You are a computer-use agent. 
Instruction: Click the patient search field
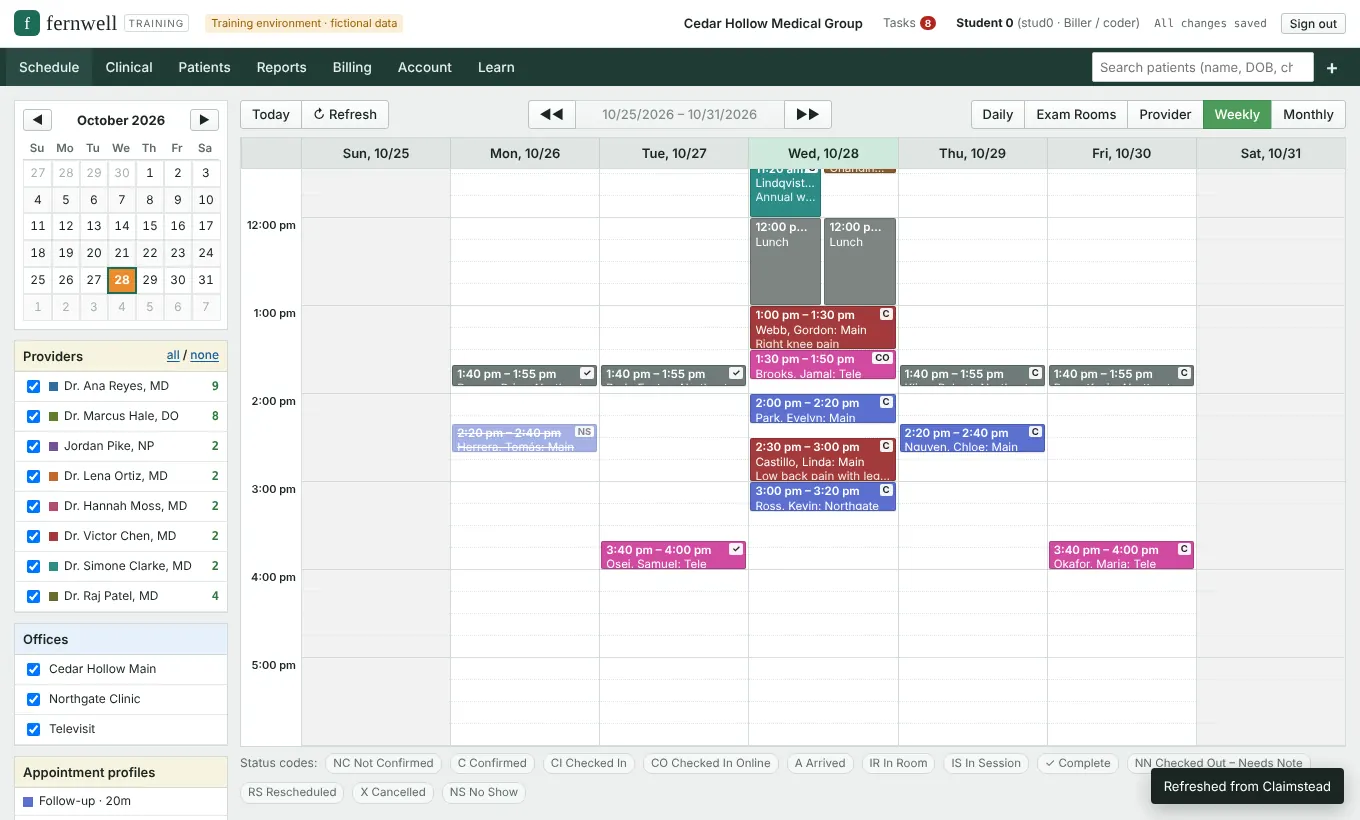1201,68
